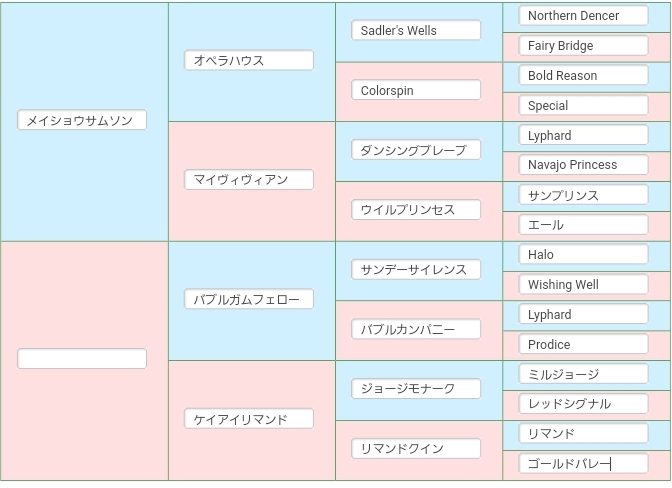This screenshot has height=488, width=672.
Task: Focus the サンデーサイレンス input field
Action: pyautogui.click(x=416, y=269)
